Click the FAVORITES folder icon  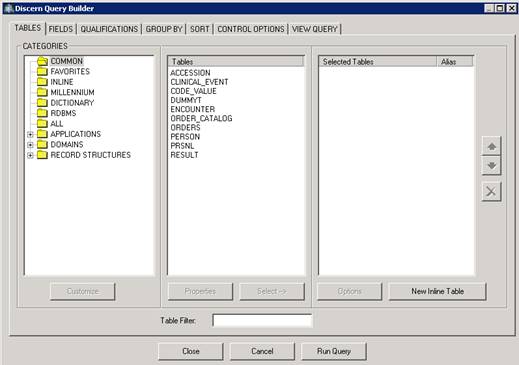(x=42, y=71)
